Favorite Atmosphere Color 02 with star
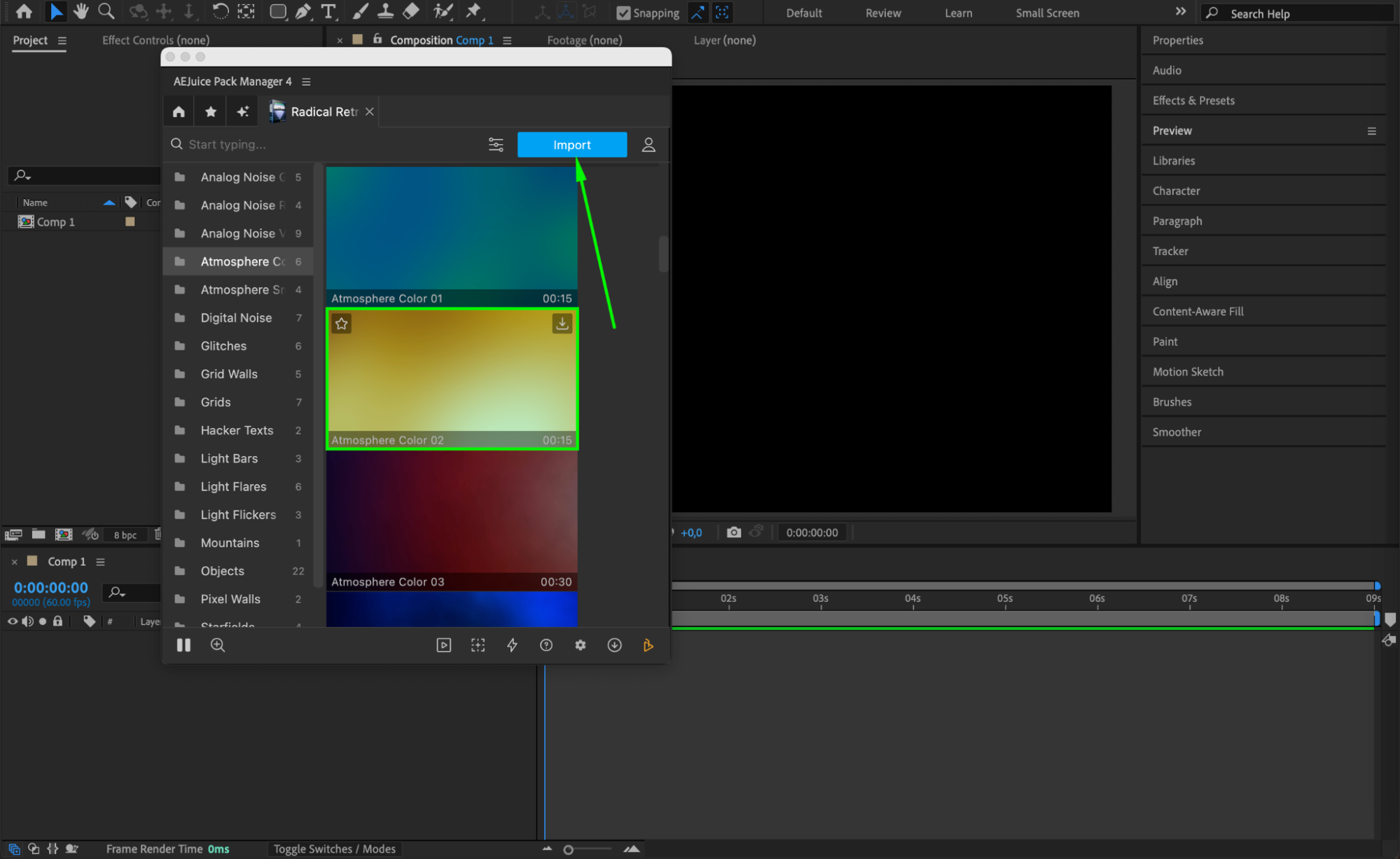 tap(341, 324)
